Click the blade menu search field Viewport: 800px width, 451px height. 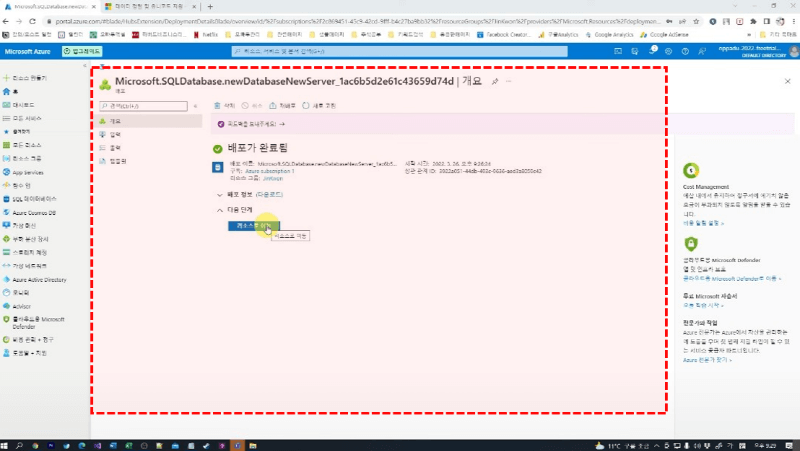tap(143, 106)
